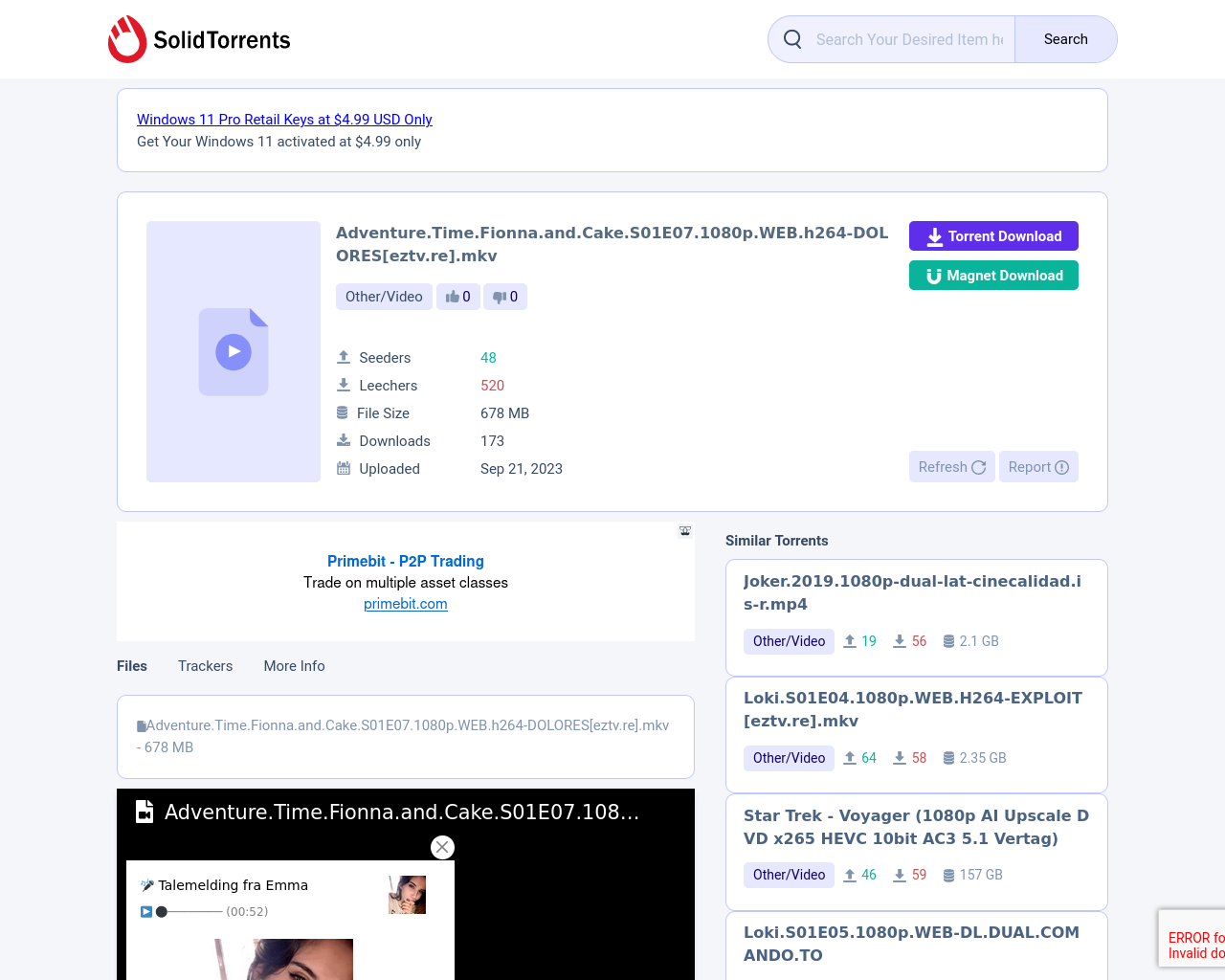Click the Uploaded calendar icon
The height and width of the screenshot is (980, 1225).
click(x=344, y=468)
